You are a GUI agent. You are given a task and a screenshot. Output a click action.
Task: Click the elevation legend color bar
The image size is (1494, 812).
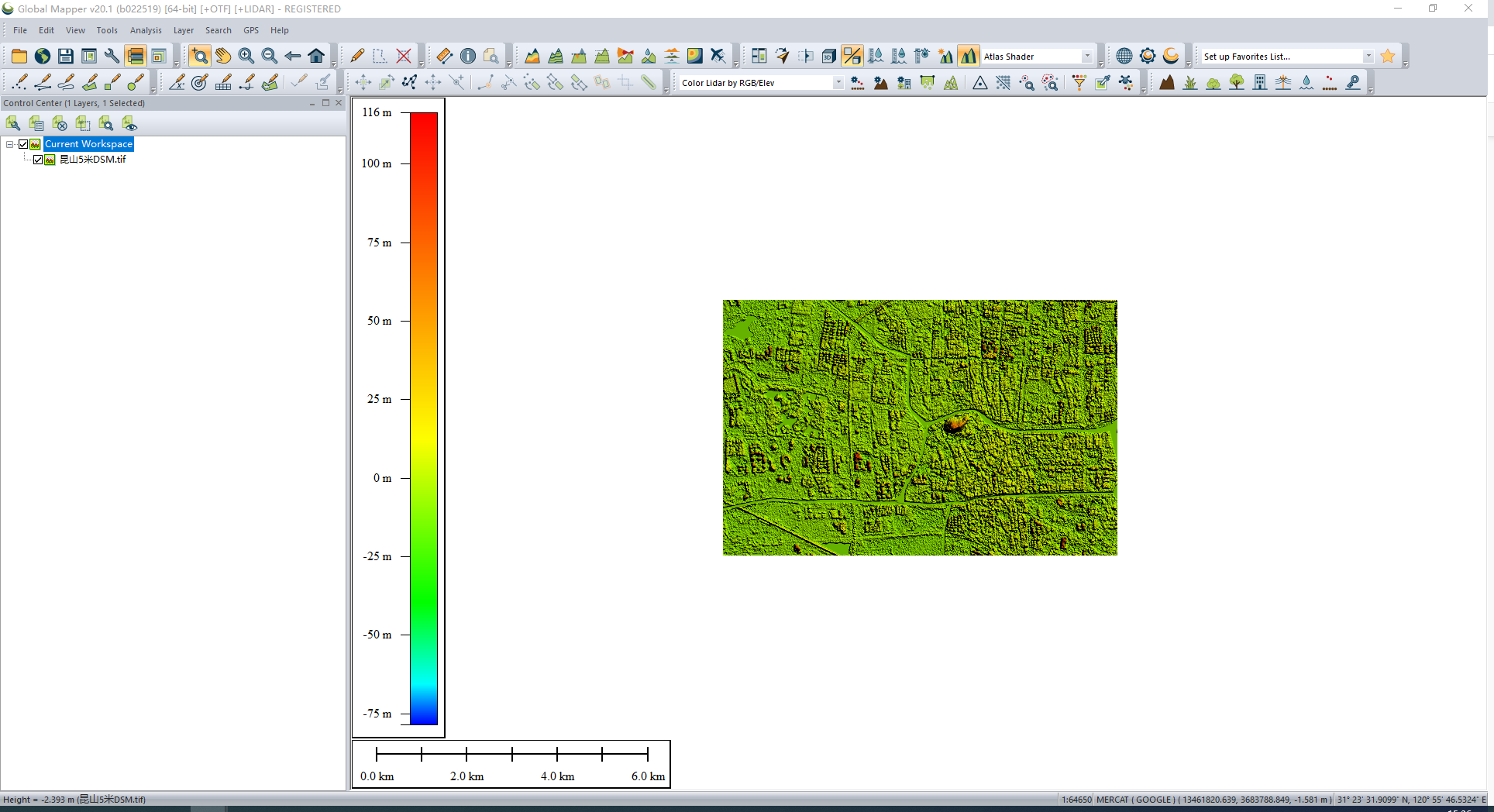coord(424,418)
